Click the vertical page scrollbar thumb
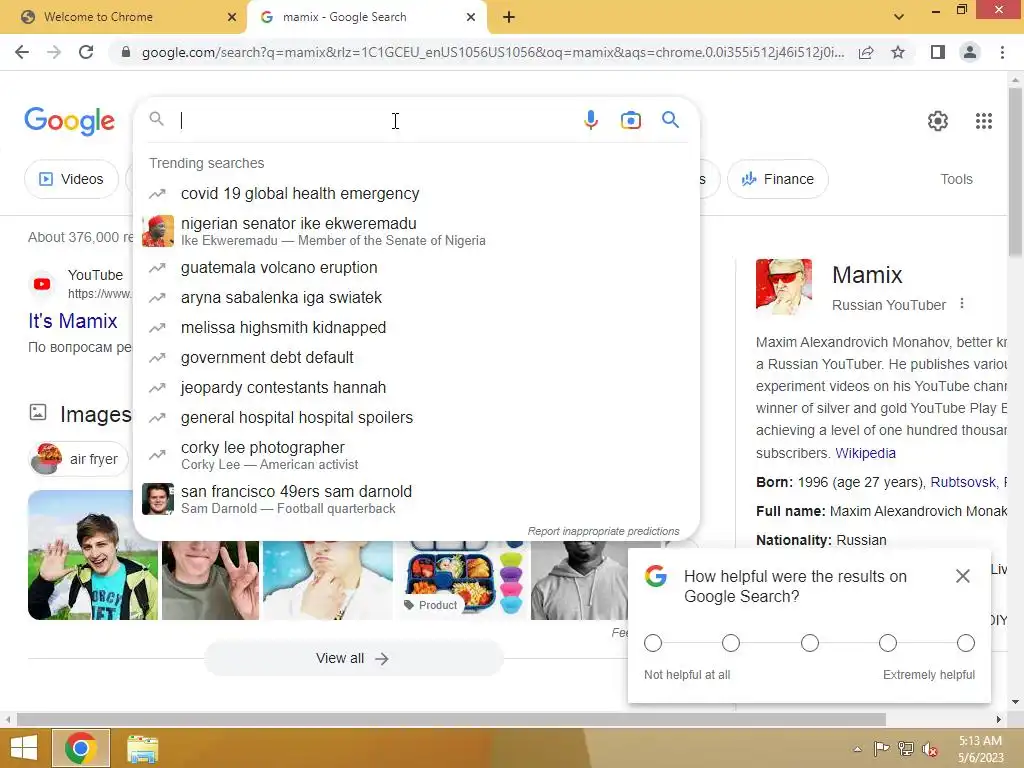This screenshot has height=768, width=1024. coord(1015,171)
